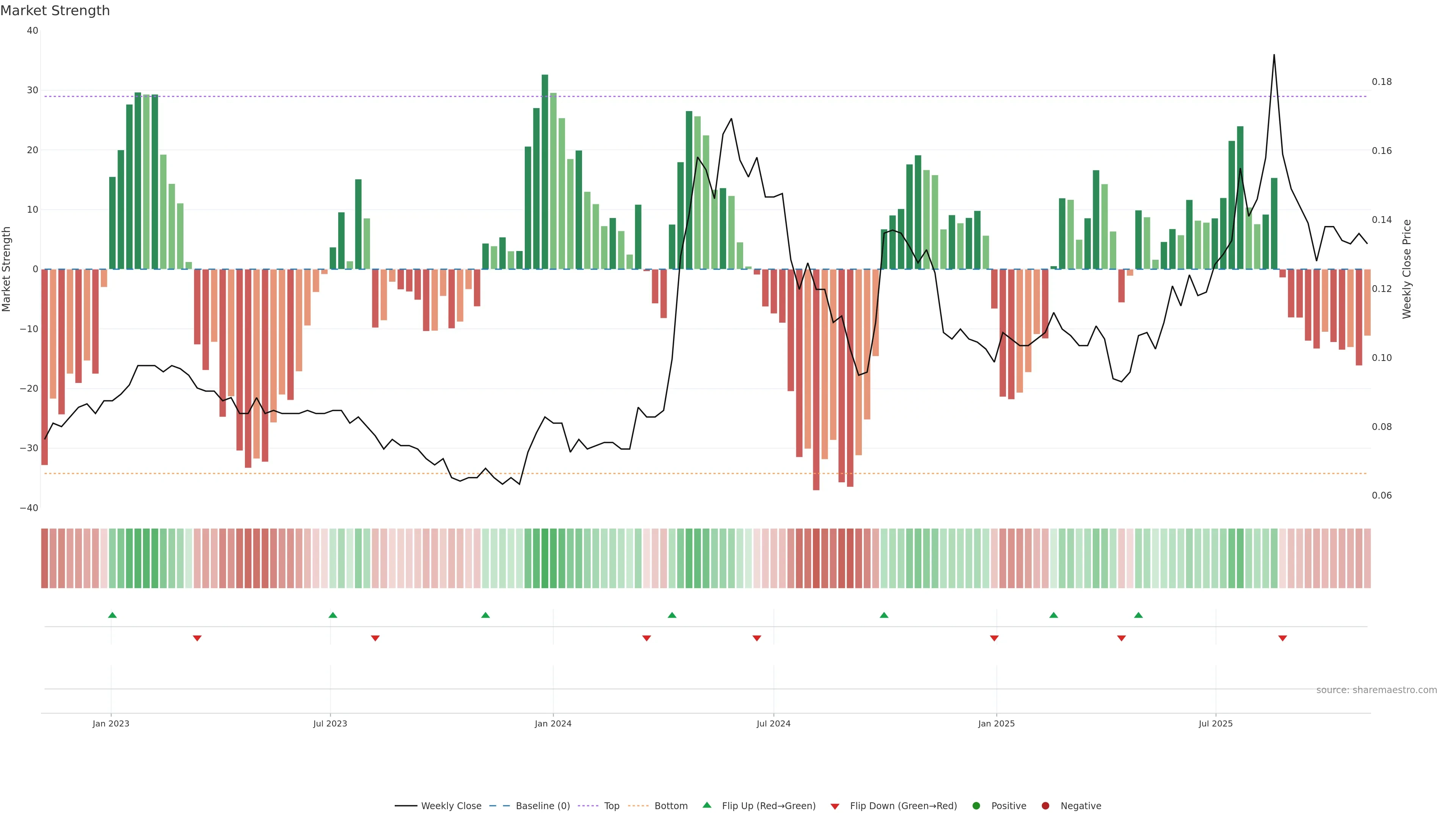Screen dimensions: 1456x819
Task: Click the tallest green bar near Jan 2024
Action: 545,169
